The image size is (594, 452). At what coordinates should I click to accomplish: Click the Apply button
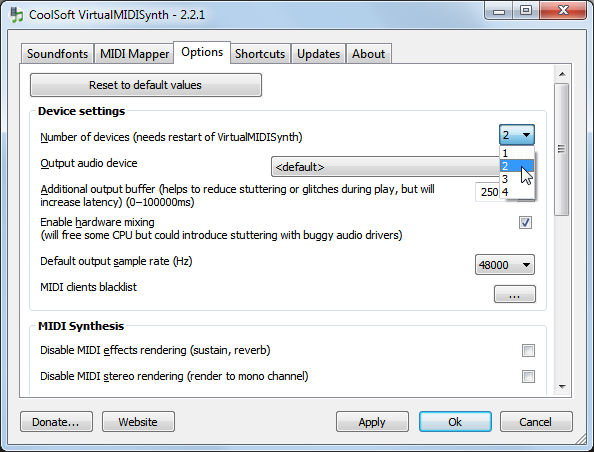pos(372,422)
